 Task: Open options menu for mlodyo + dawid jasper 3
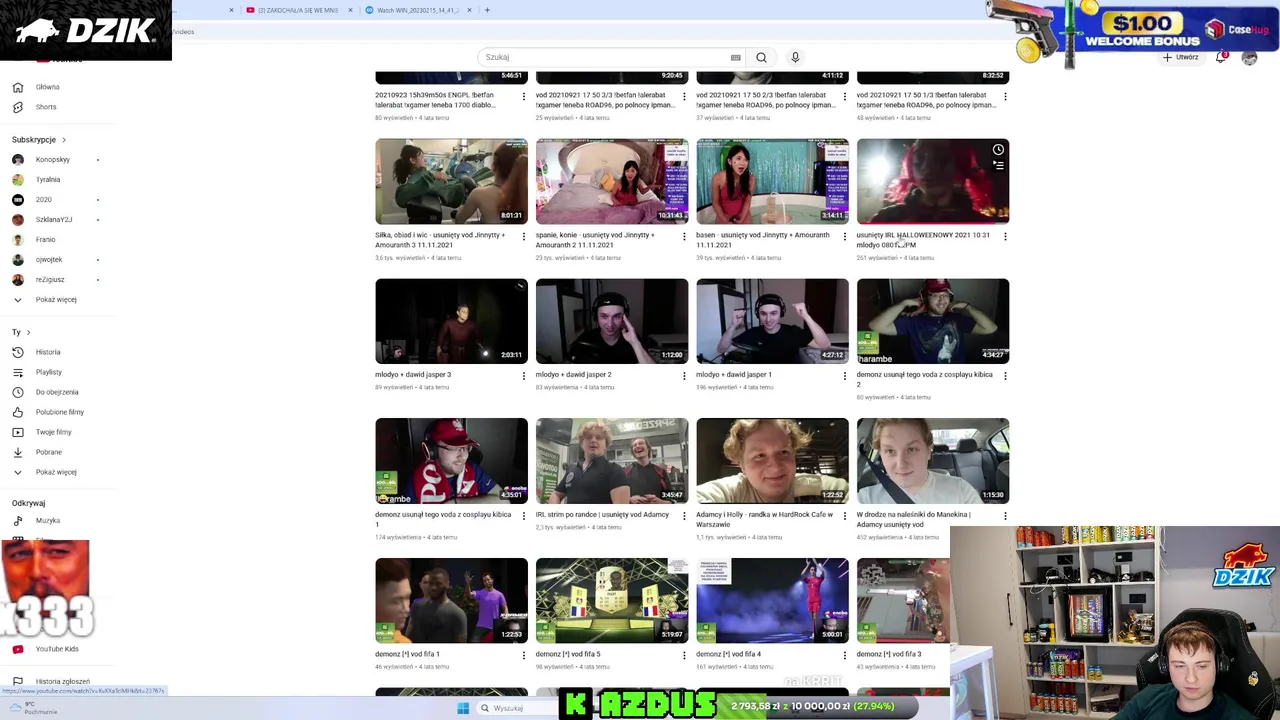pyautogui.click(x=523, y=376)
